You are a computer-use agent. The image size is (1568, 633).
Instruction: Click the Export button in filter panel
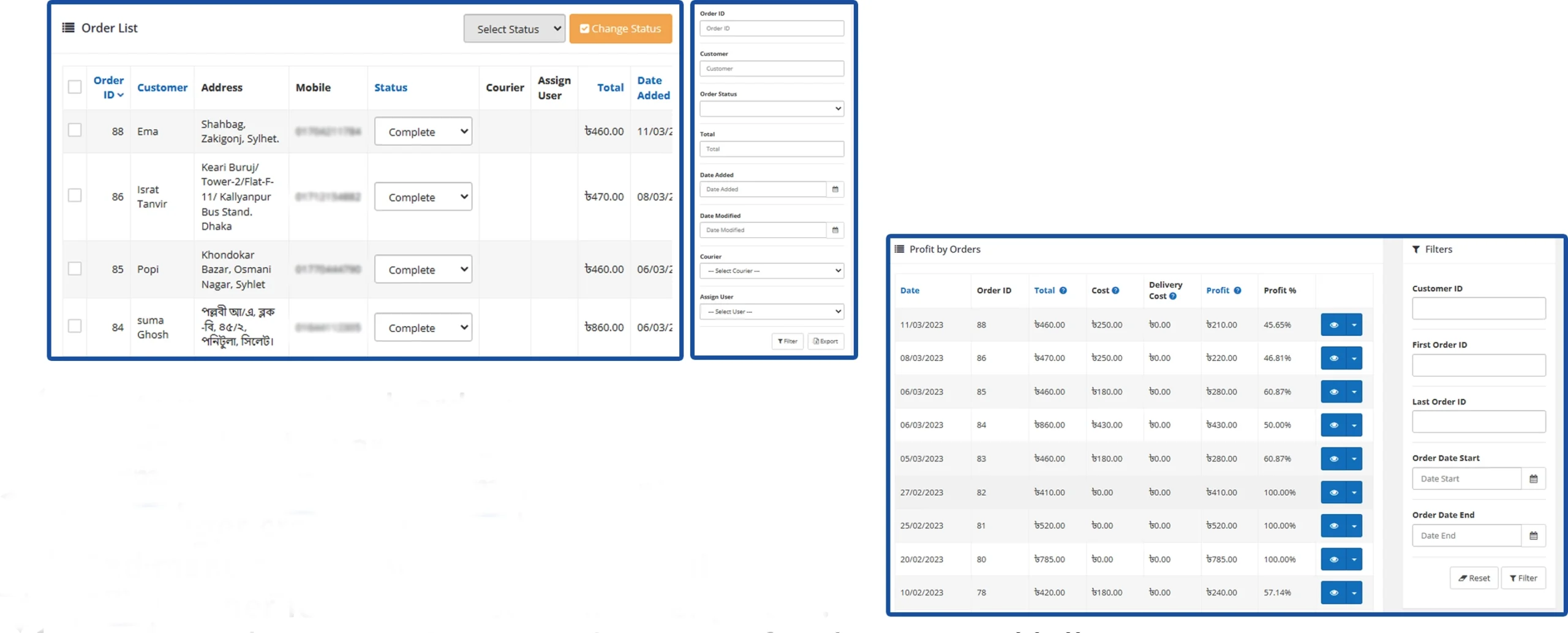[825, 341]
